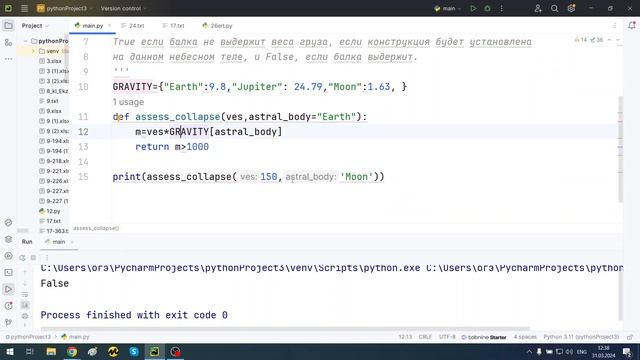Open editor tabs options menu
Viewport: 640px width, 360px height.
615,25
